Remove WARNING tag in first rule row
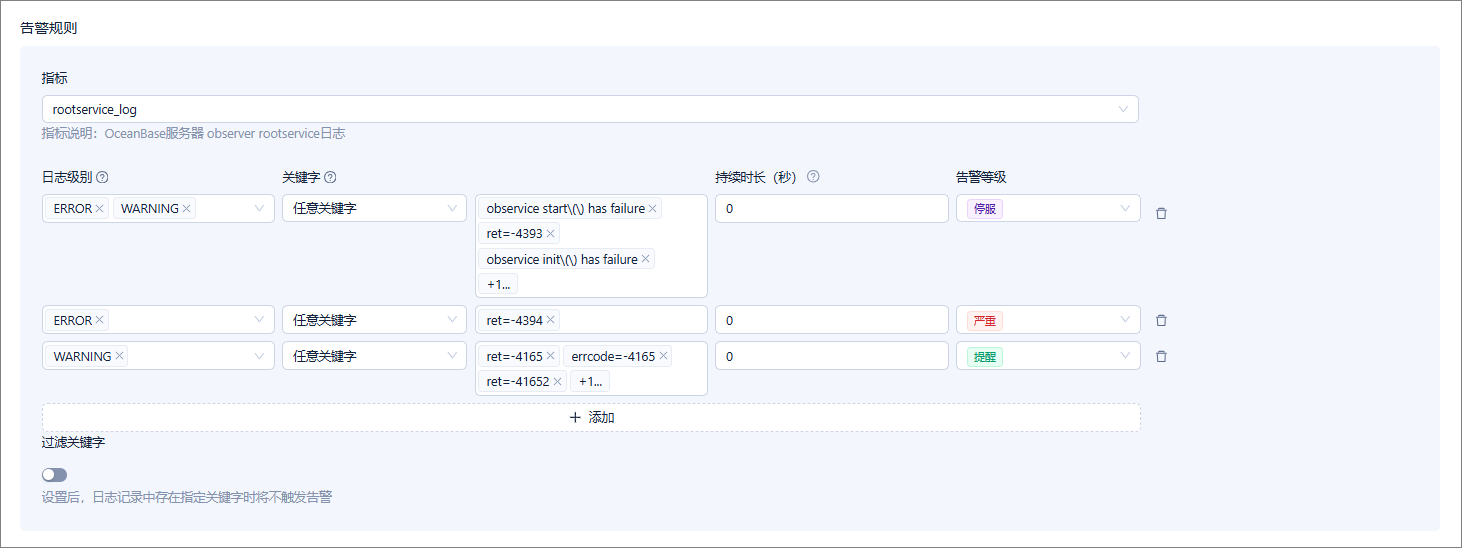The height and width of the screenshot is (548, 1462). (x=187, y=209)
